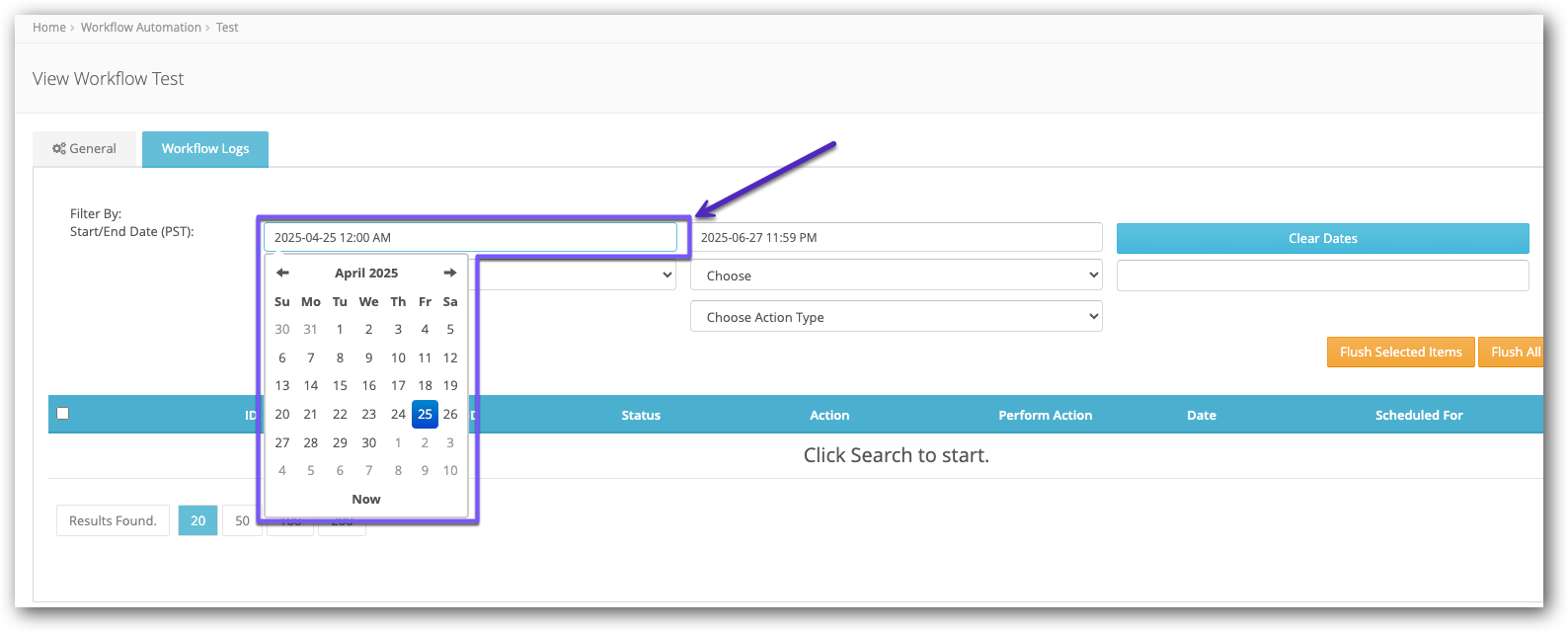Pick April 15 in the calendar
1568x632 pixels.
pos(340,385)
